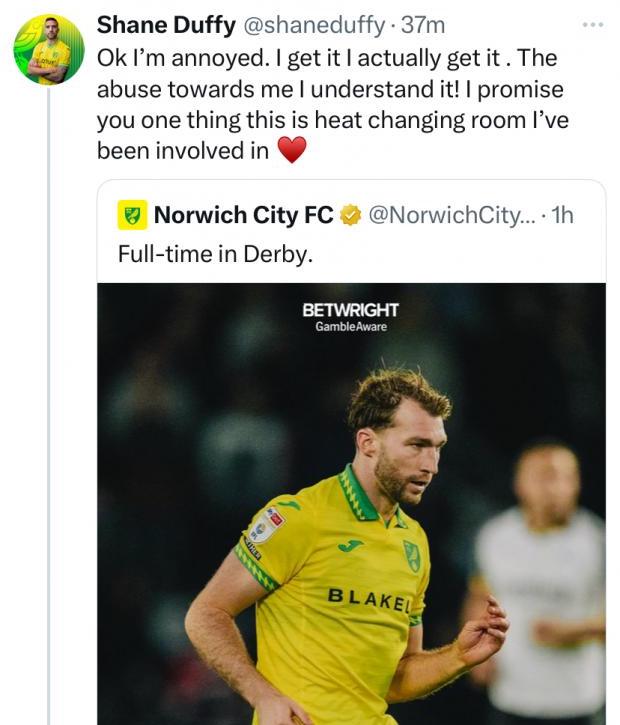Click the Joma logo on the jersey
The image size is (620, 725).
pos(350,546)
